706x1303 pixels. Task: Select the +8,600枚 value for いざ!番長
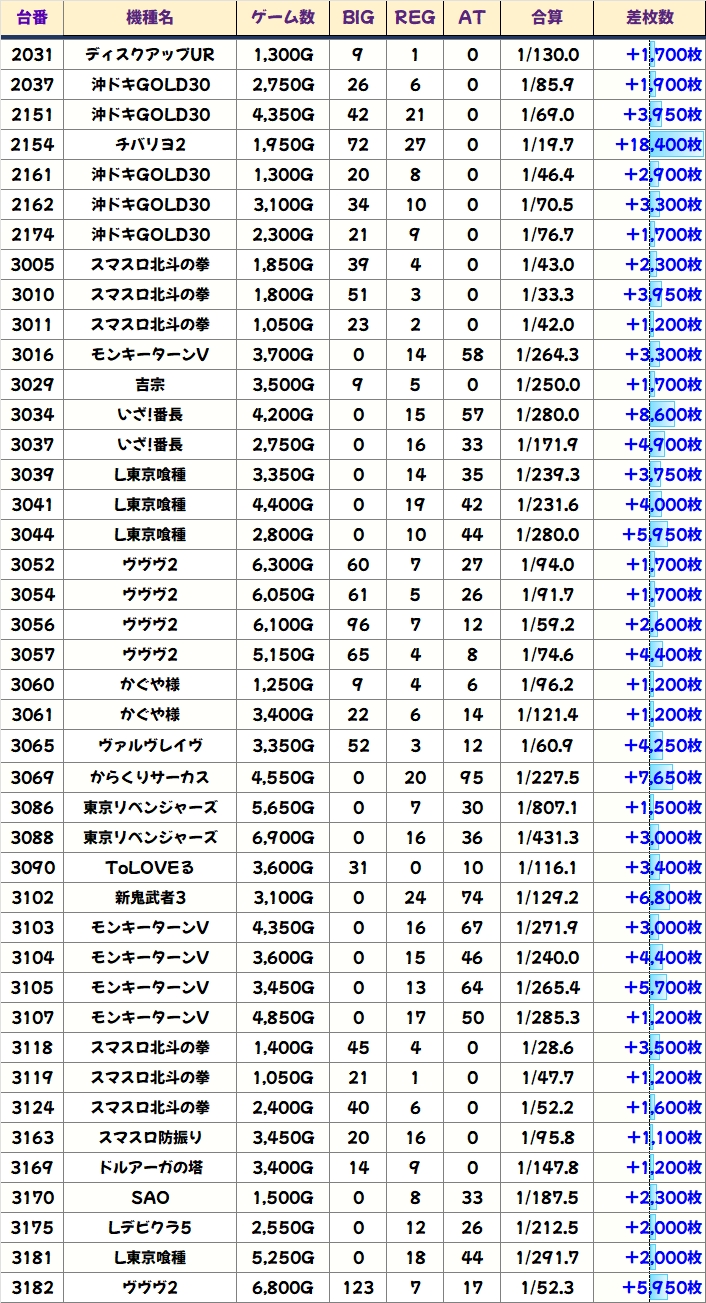(663, 415)
